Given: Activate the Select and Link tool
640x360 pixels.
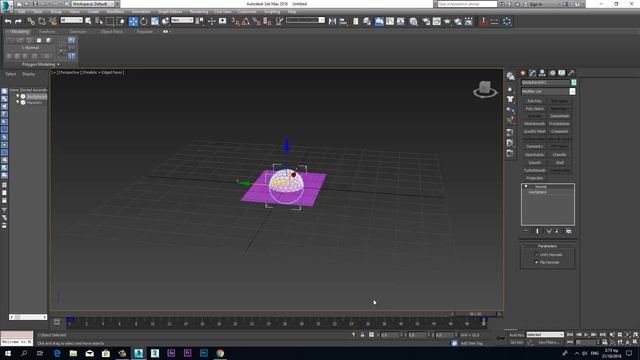Looking at the screenshot, I should click(x=31, y=21).
